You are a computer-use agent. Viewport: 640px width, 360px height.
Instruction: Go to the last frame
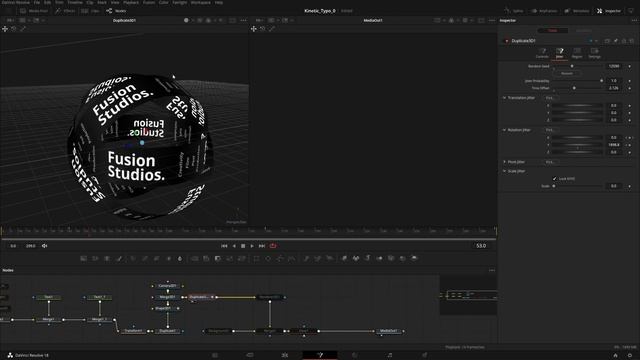click(x=262, y=246)
